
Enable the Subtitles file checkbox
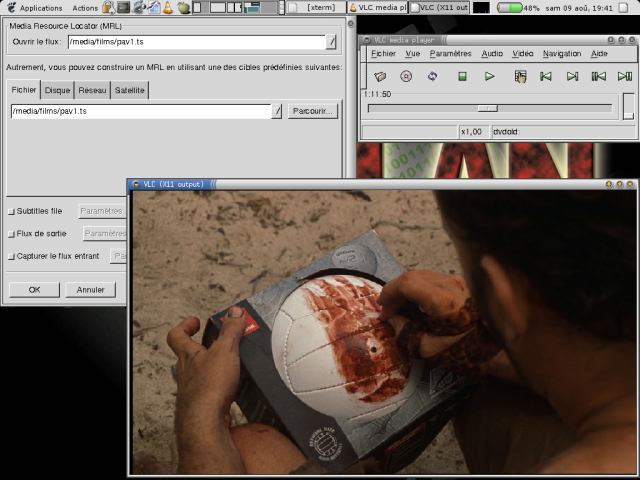(12, 211)
